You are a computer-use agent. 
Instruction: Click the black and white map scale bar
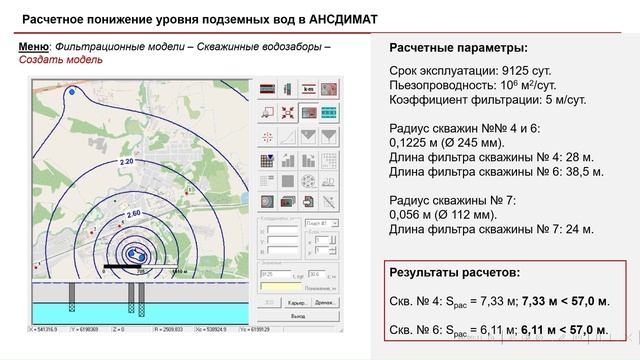(x=141, y=267)
